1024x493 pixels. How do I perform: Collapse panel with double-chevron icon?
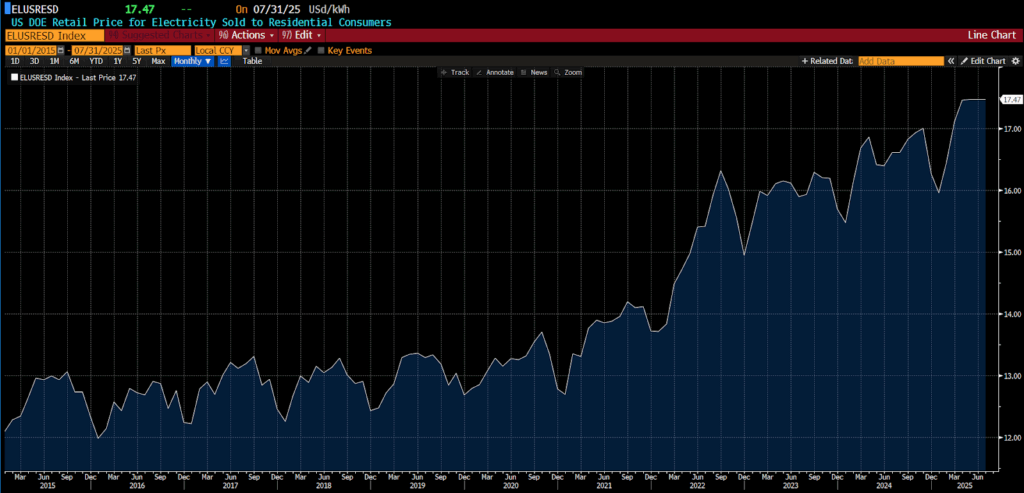(x=952, y=61)
